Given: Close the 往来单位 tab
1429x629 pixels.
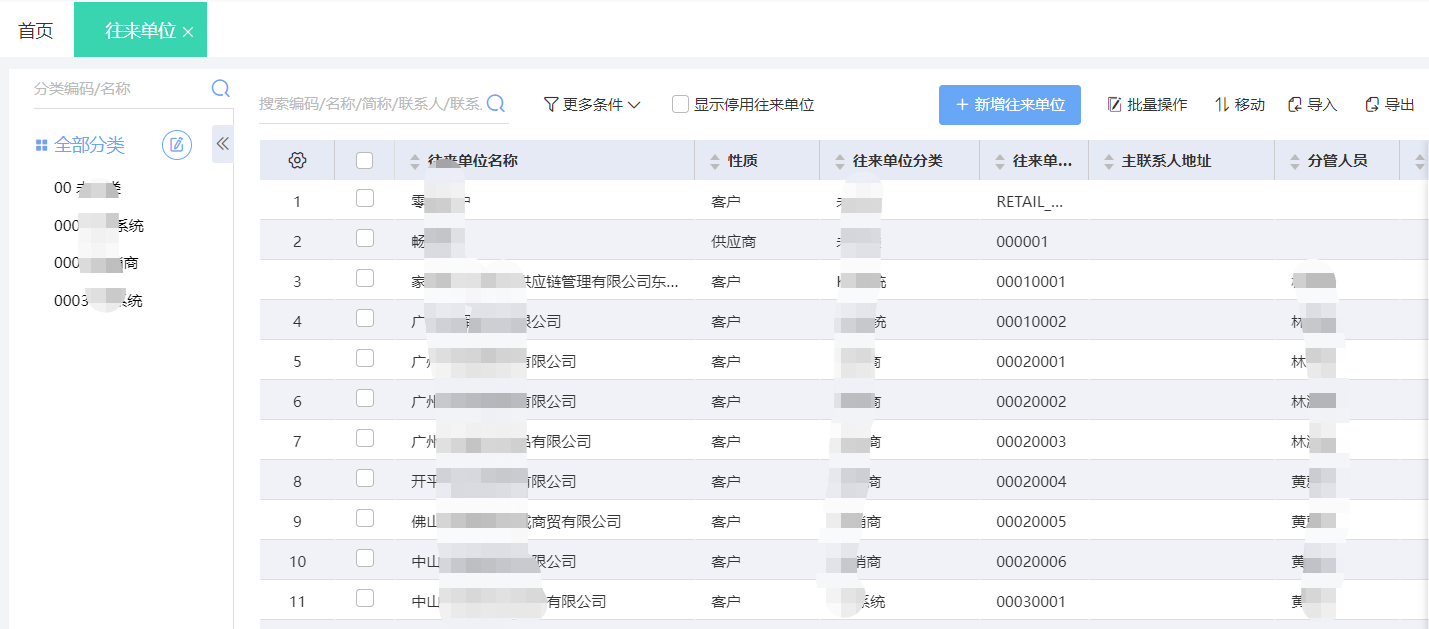Looking at the screenshot, I should (188, 32).
